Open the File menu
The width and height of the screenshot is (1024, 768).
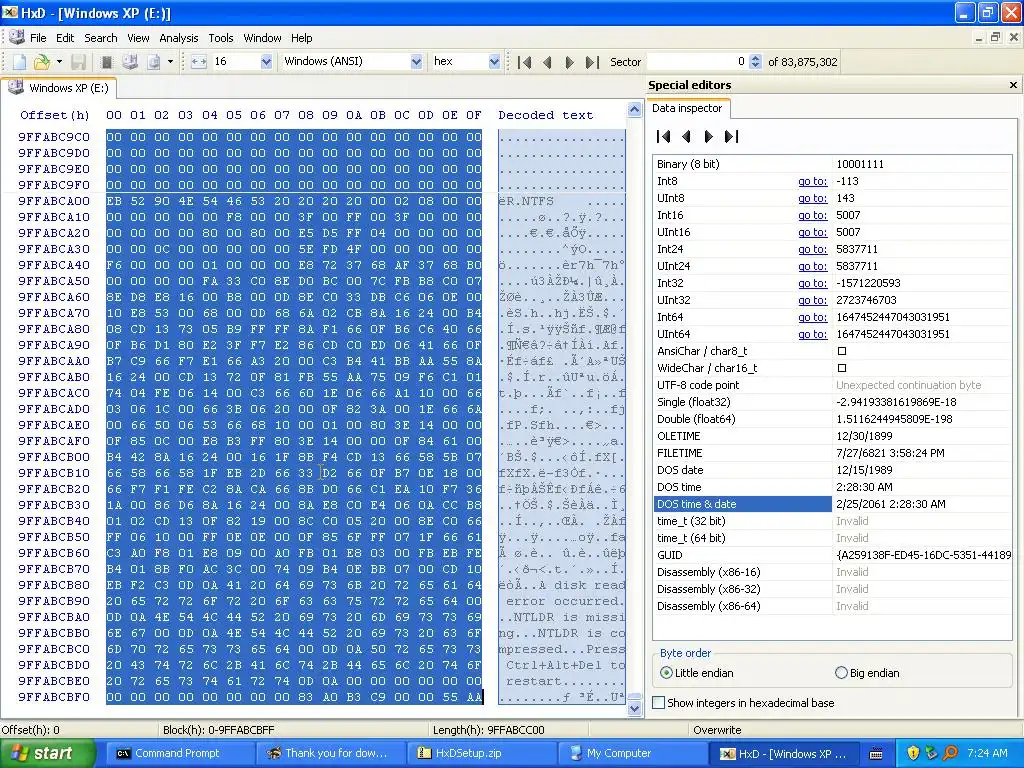click(38, 38)
